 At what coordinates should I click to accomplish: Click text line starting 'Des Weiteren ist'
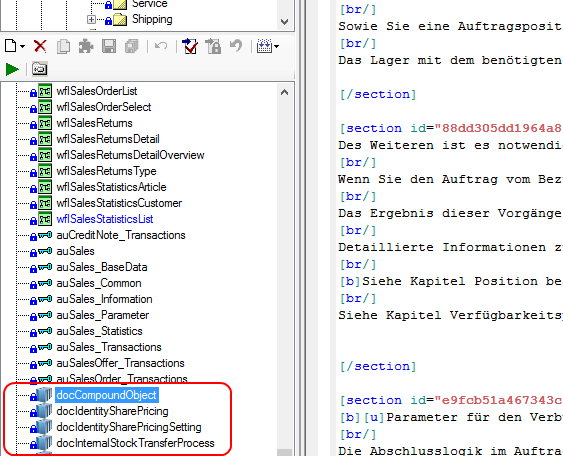pos(450,145)
